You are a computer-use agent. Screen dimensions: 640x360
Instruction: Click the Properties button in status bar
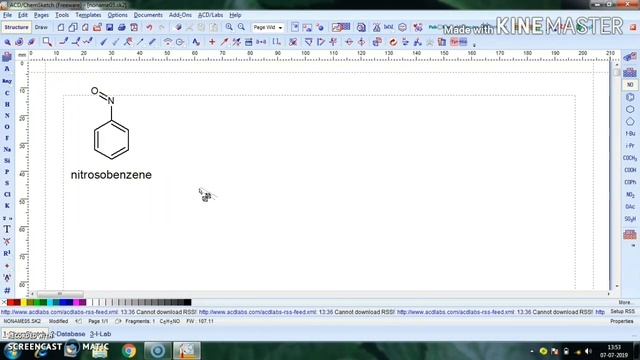(622, 321)
